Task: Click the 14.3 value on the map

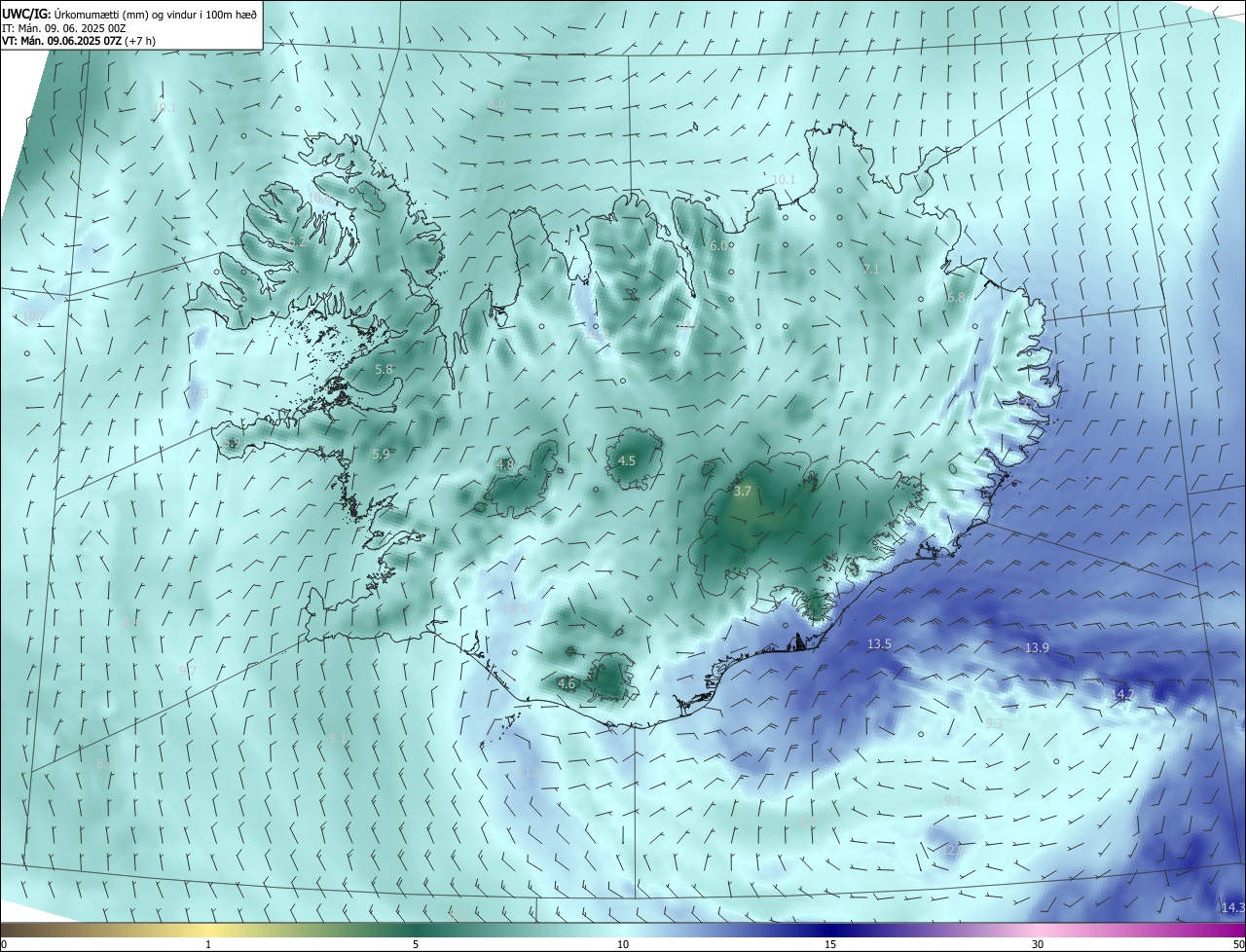Action: [x=1232, y=907]
